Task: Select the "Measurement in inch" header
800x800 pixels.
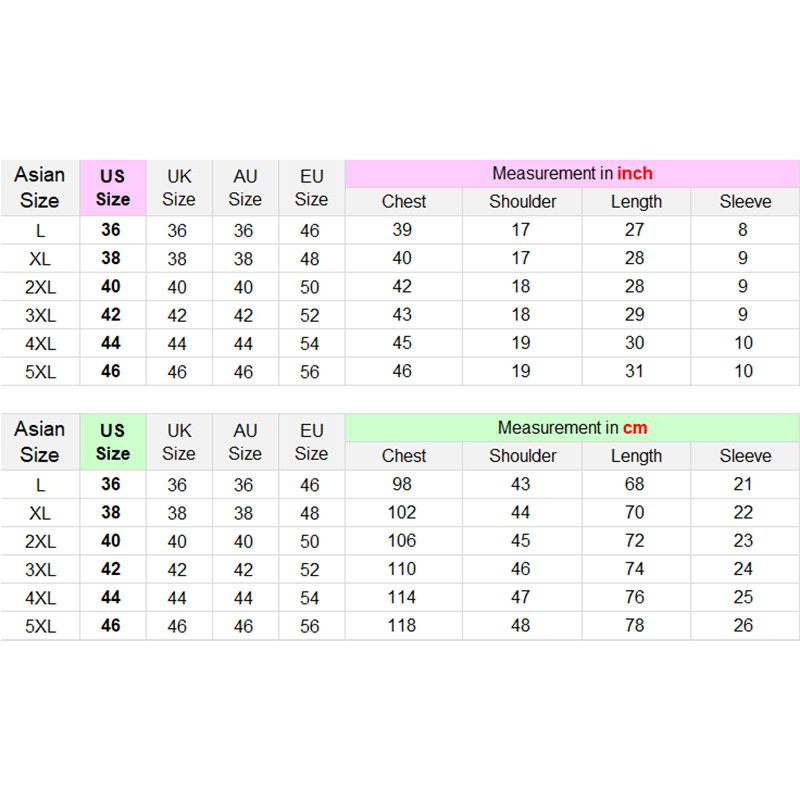Action: tap(572, 173)
